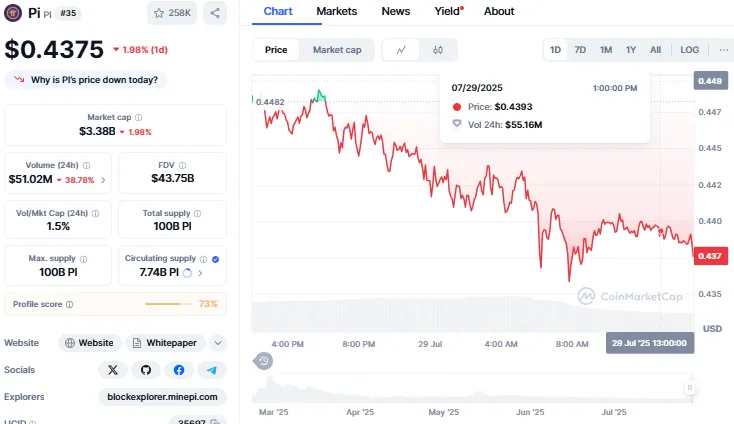Viewport: 734px width, 424px height.
Task: Click the share icon next to watchlist
Action: pyautogui.click(x=215, y=13)
